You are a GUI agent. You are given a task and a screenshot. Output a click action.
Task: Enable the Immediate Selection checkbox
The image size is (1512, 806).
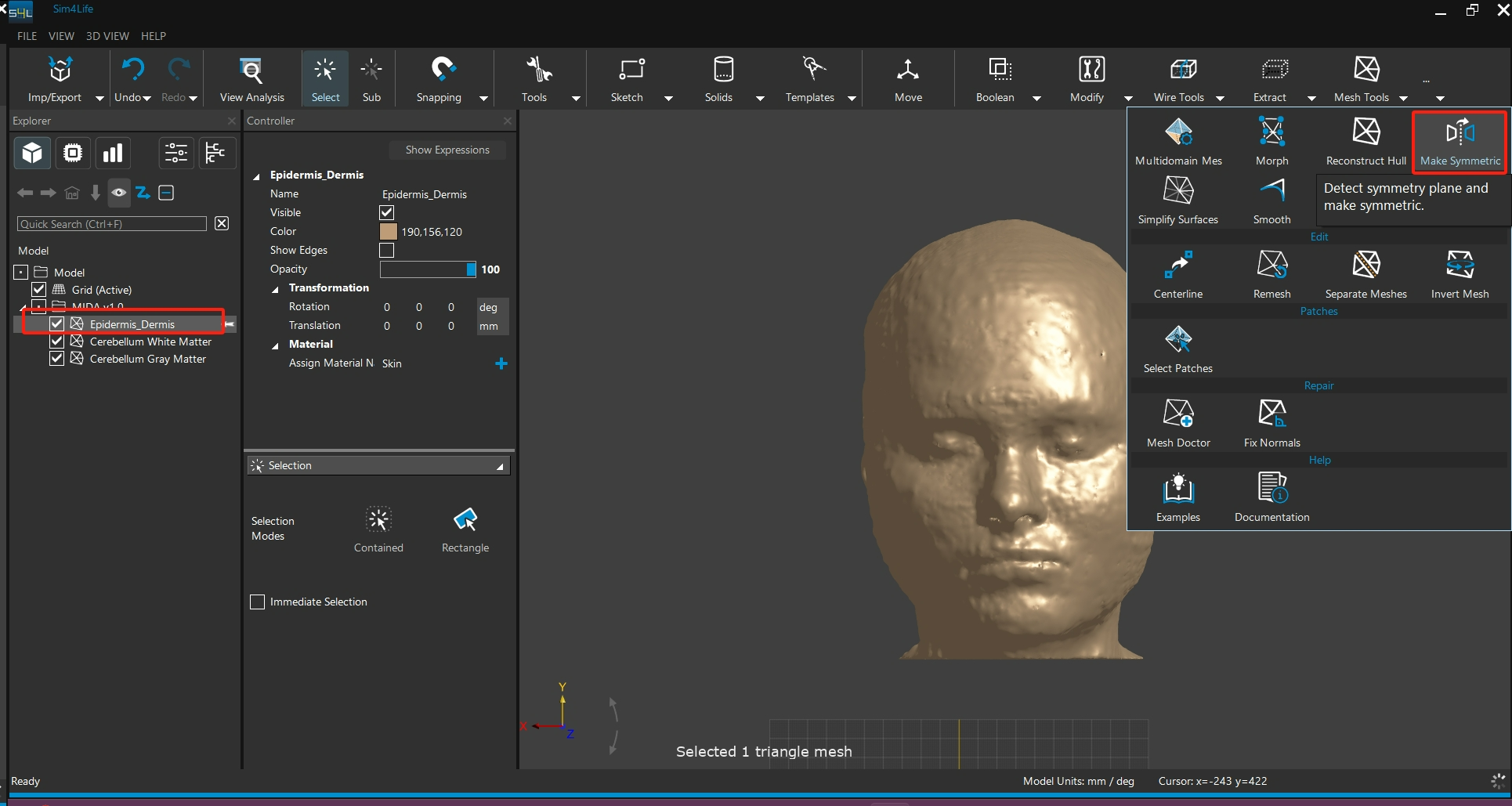[258, 602]
